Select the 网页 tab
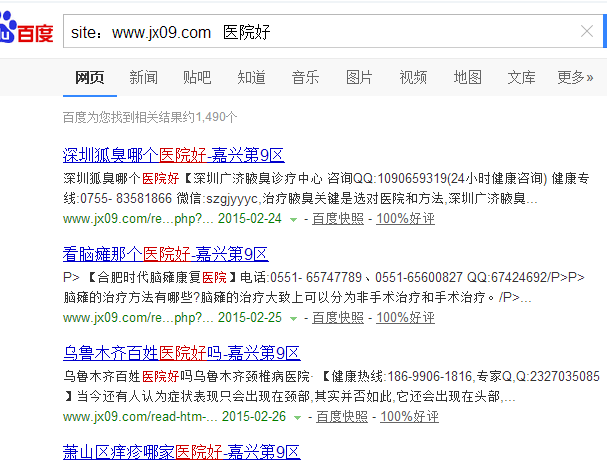This screenshot has height=460, width=607. (x=90, y=77)
